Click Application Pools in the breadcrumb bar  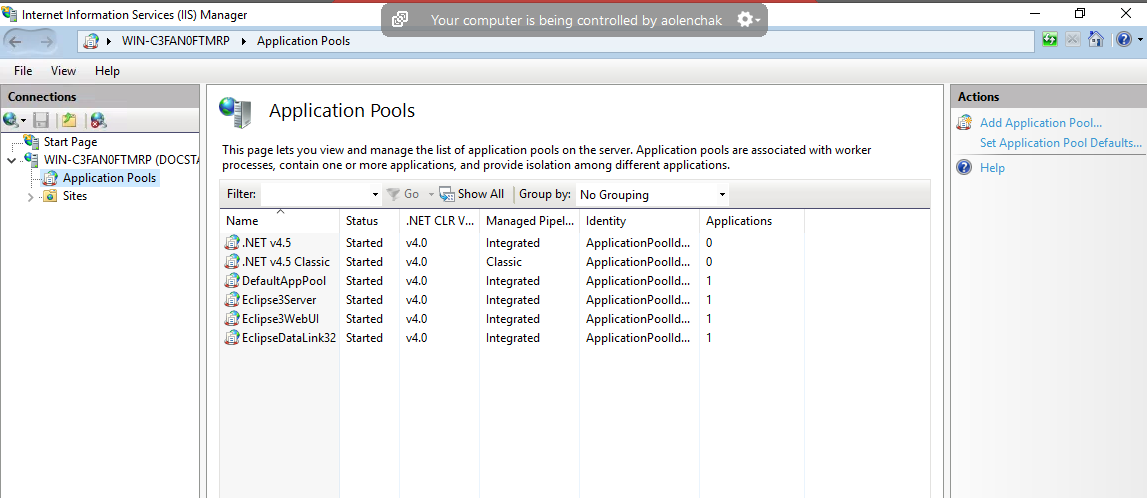pyautogui.click(x=304, y=41)
